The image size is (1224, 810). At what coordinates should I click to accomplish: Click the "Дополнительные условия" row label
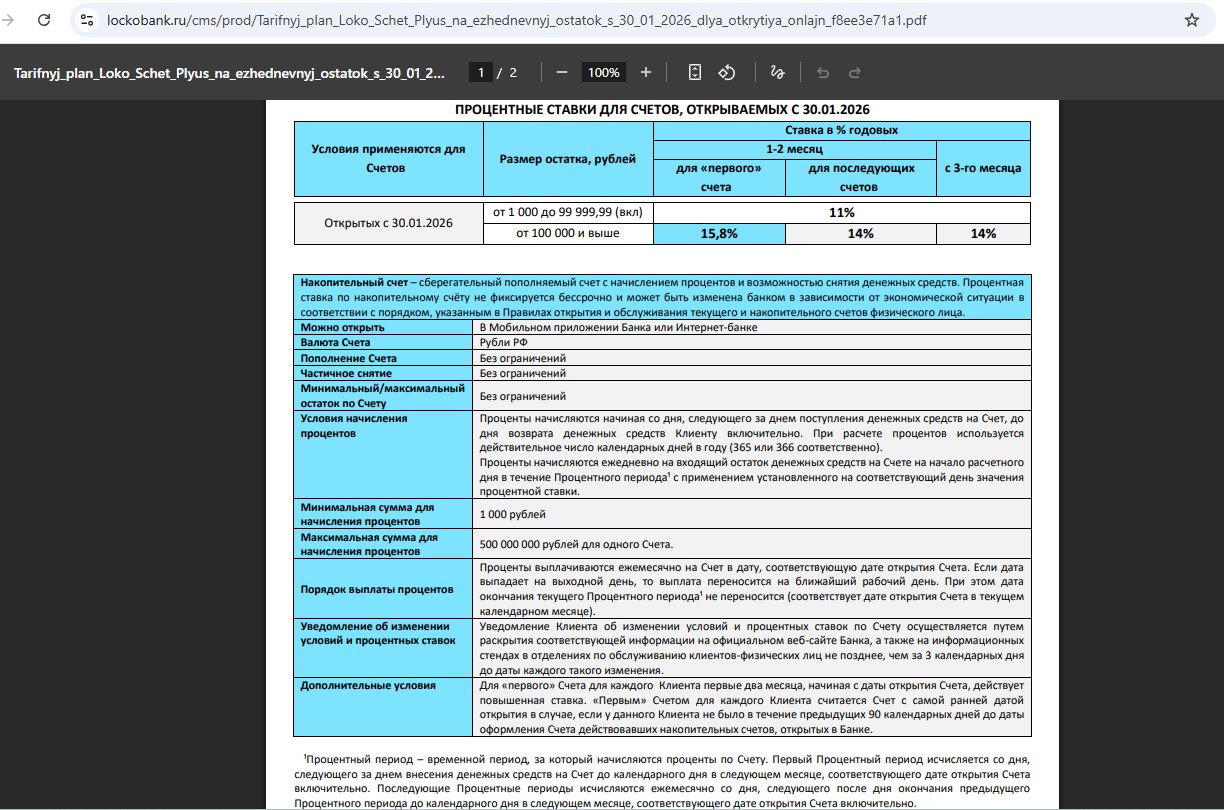point(368,685)
